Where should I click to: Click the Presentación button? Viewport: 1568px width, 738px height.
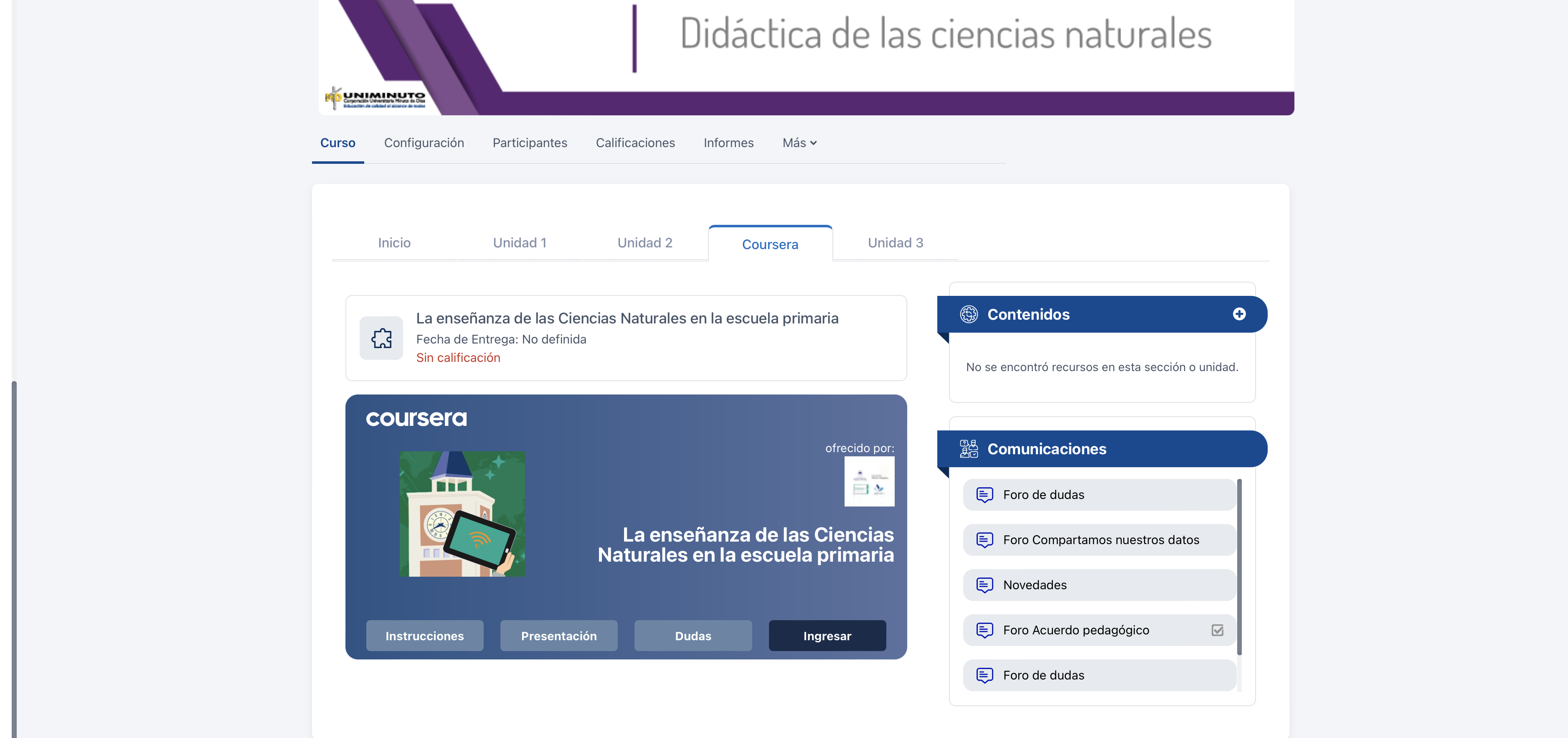point(558,636)
